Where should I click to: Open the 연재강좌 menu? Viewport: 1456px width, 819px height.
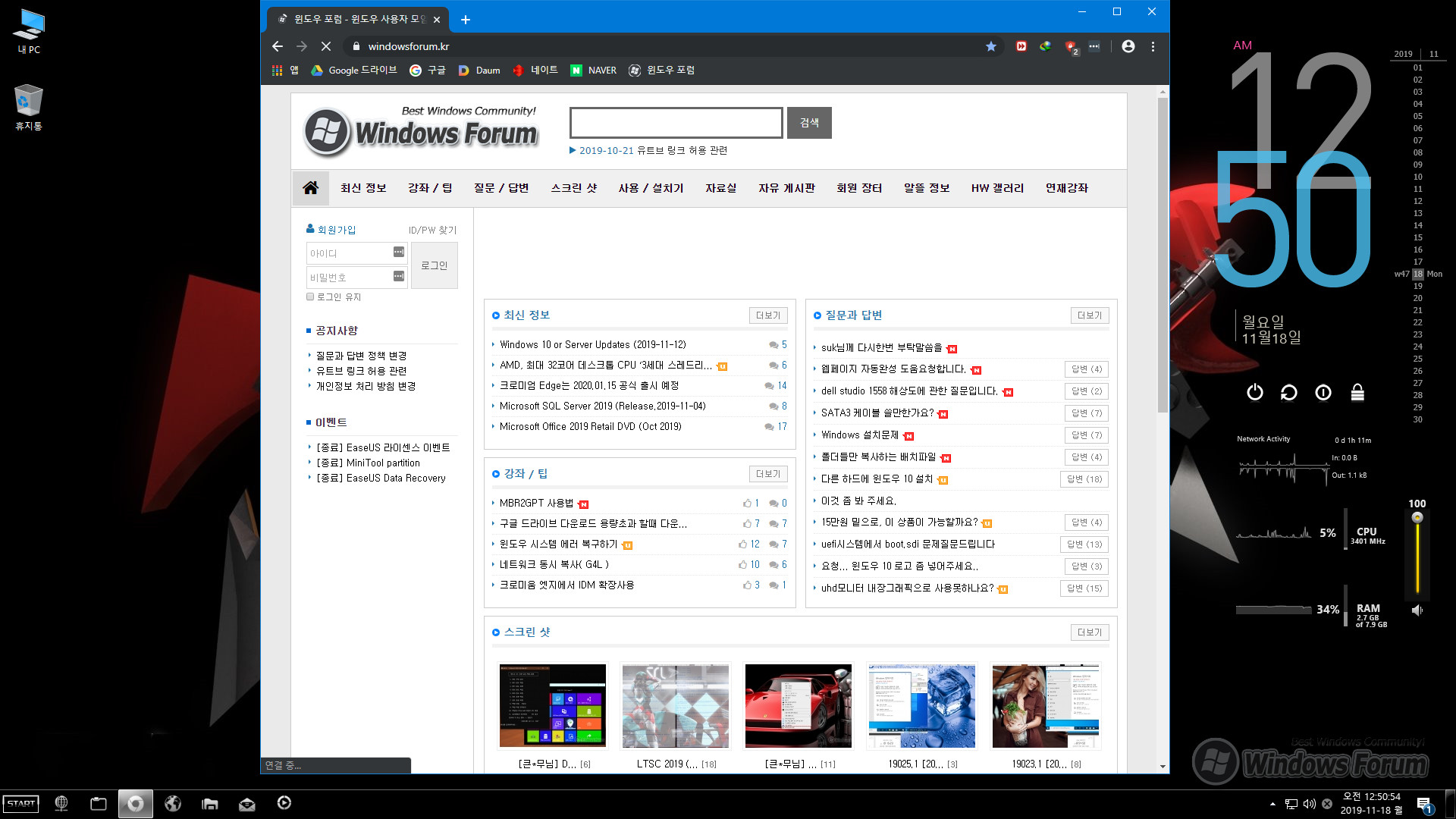click(1067, 188)
